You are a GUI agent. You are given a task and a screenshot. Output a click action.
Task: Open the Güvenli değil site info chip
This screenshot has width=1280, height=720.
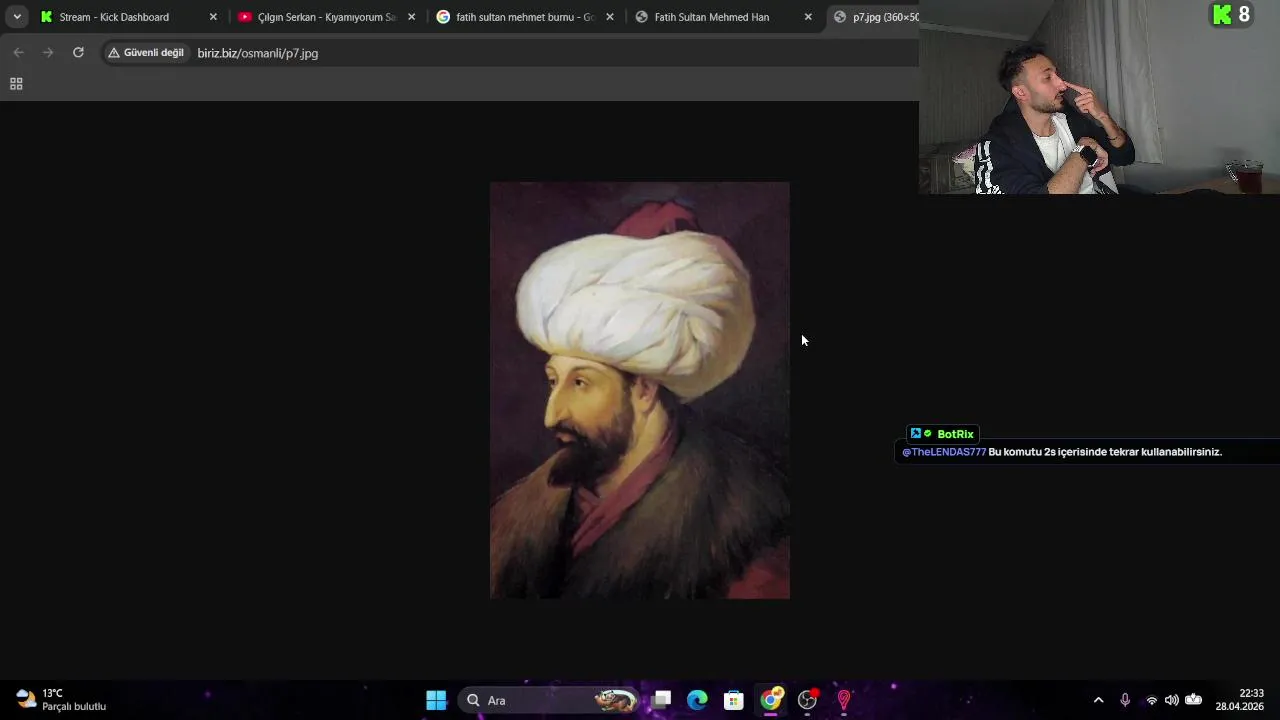tap(146, 53)
